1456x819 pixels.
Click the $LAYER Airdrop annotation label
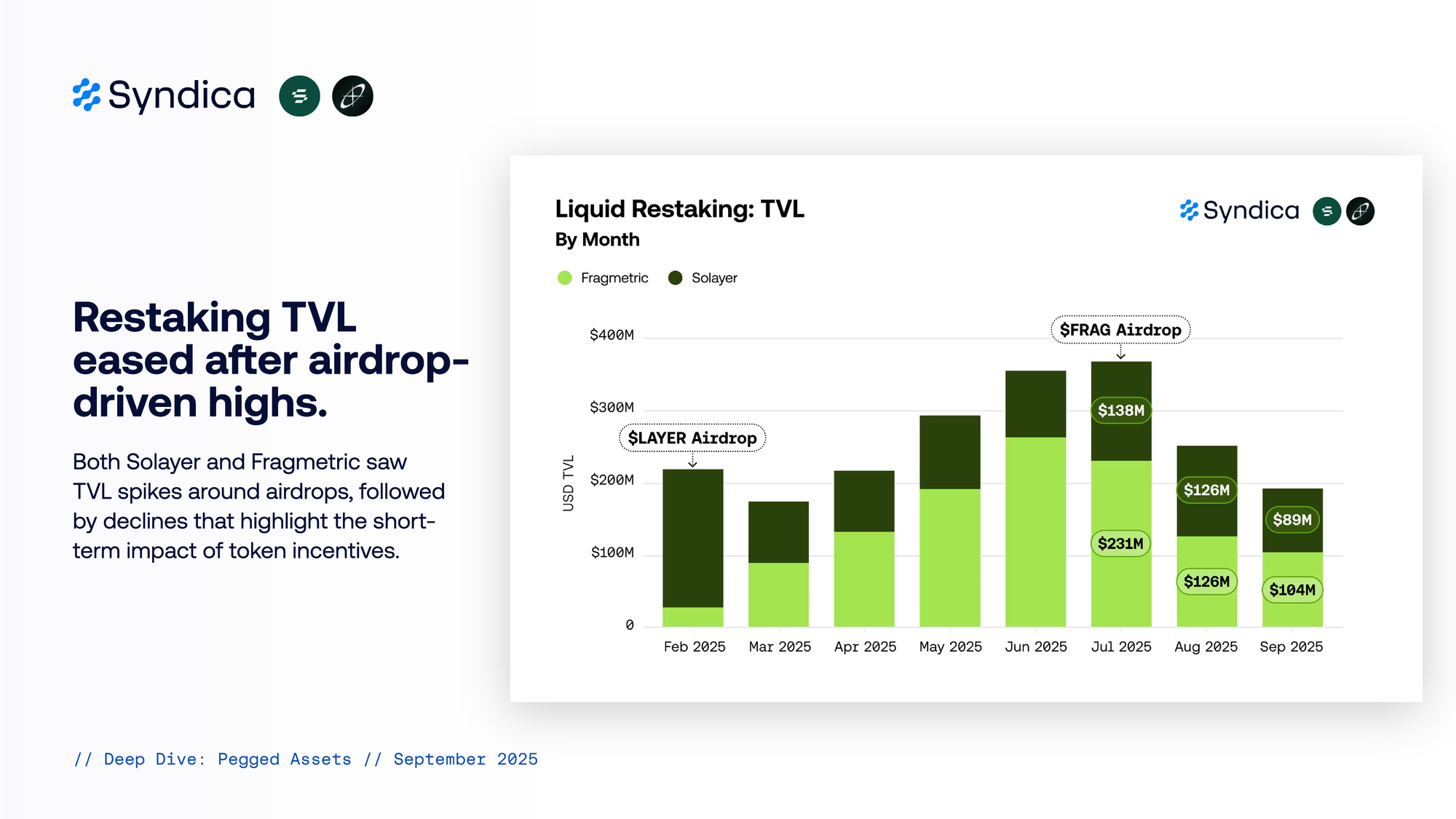coord(692,438)
